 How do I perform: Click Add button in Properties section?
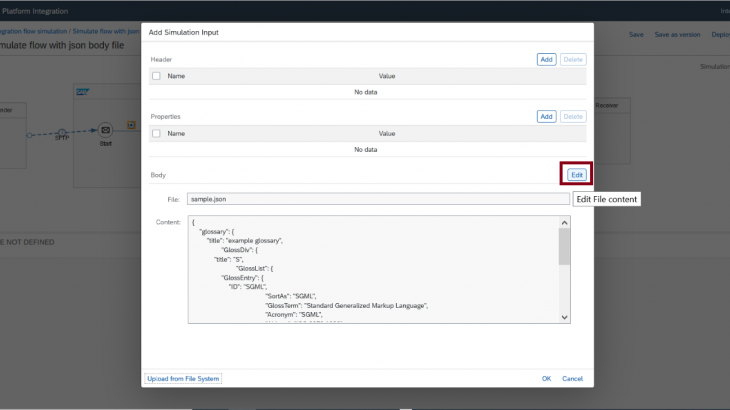point(546,116)
